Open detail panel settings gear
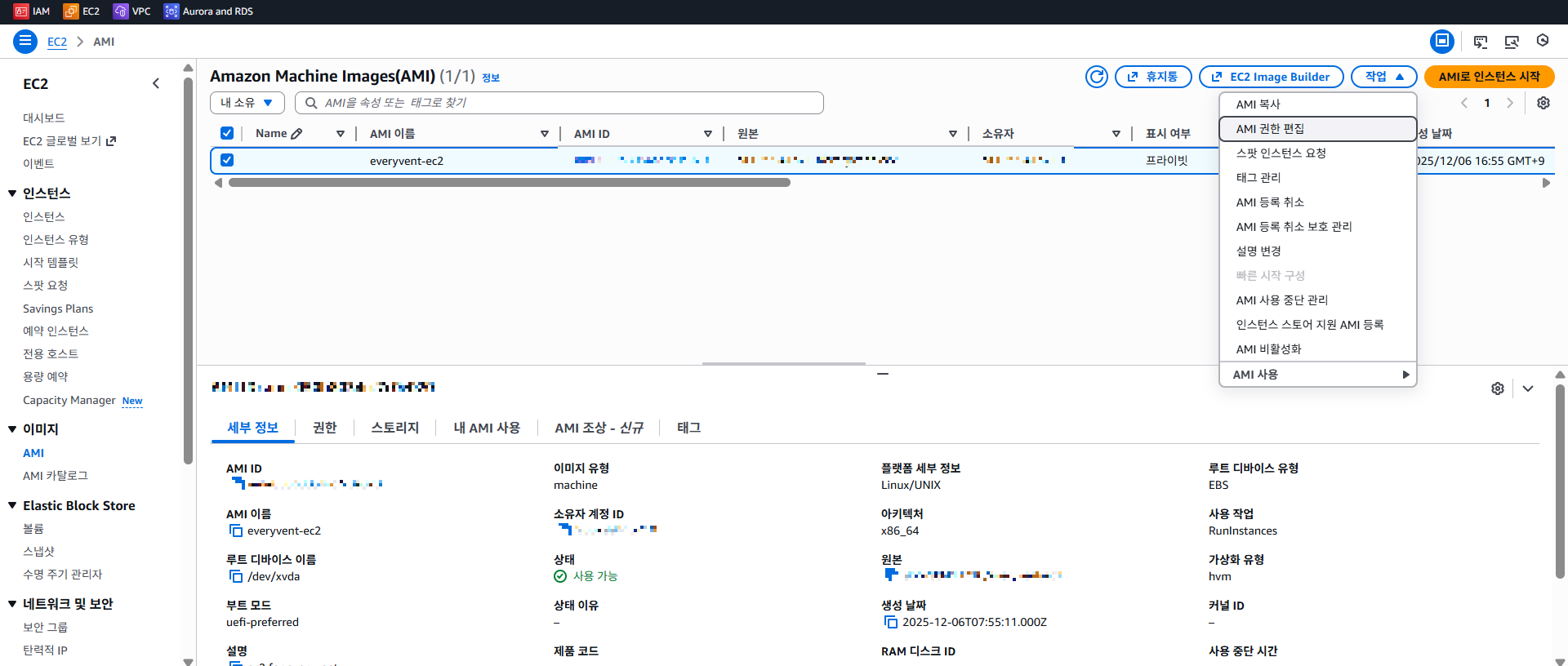 1498,388
